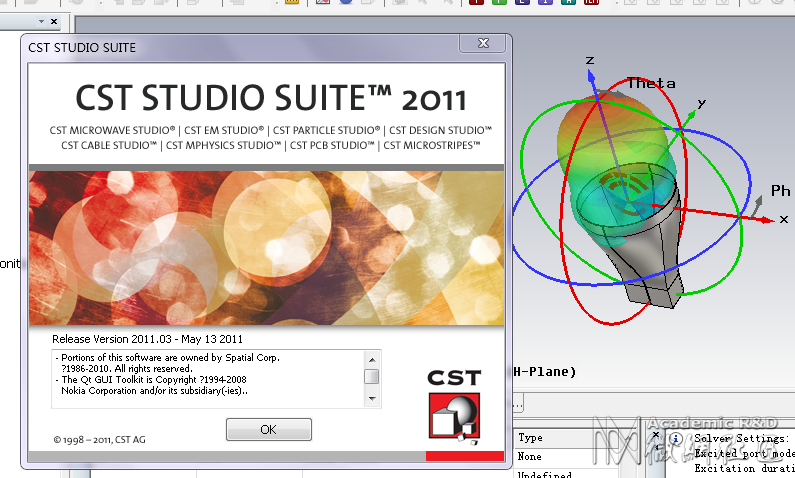This screenshot has height=478, width=795.
Task: Click the Release Version 2011.03 text
Action: click(x=147, y=339)
